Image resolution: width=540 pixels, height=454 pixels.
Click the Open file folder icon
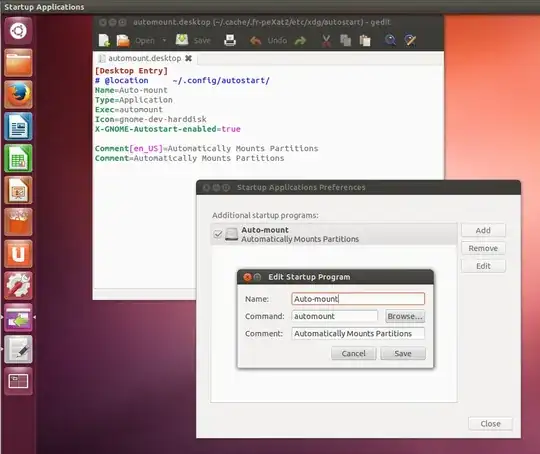tap(123, 41)
